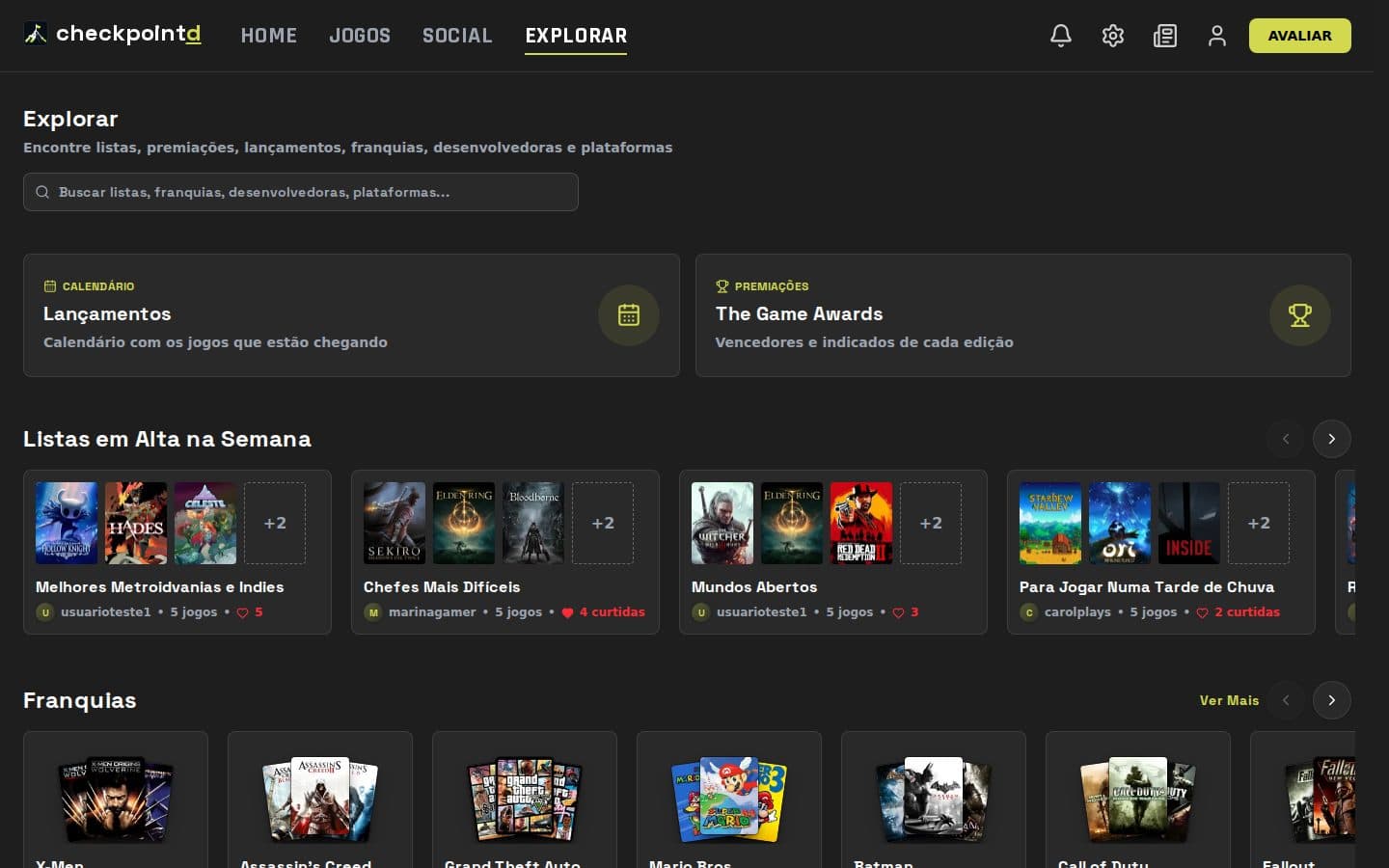Like the Melhores Metroidvanias e Indies list heart
This screenshot has width=1389, height=868.
243,612
